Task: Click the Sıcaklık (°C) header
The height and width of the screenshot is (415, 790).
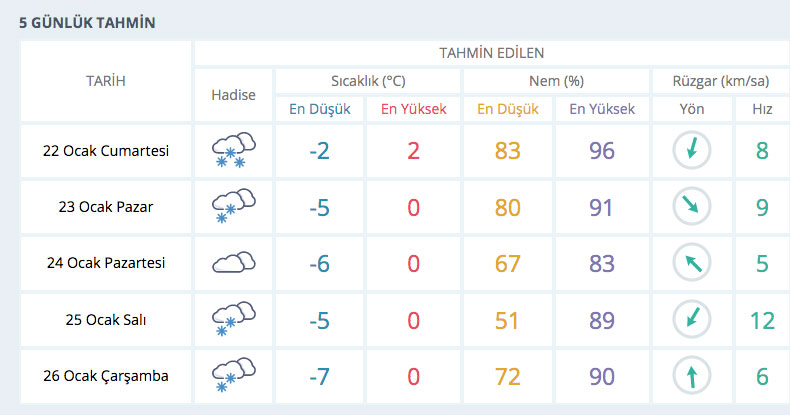Action: click(x=368, y=81)
